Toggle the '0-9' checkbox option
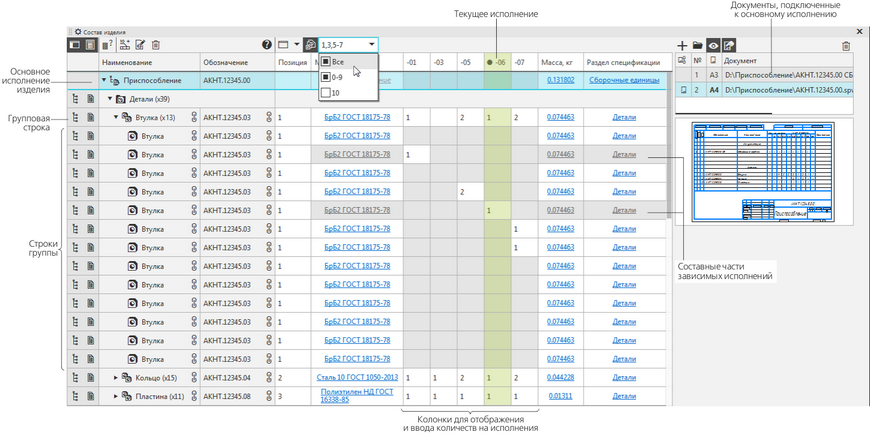Image resolution: width=870 pixels, height=434 pixels. (x=326, y=77)
